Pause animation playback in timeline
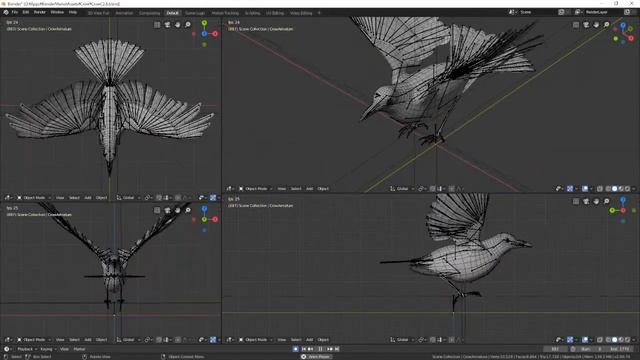The height and width of the screenshot is (360, 640). [x=320, y=349]
